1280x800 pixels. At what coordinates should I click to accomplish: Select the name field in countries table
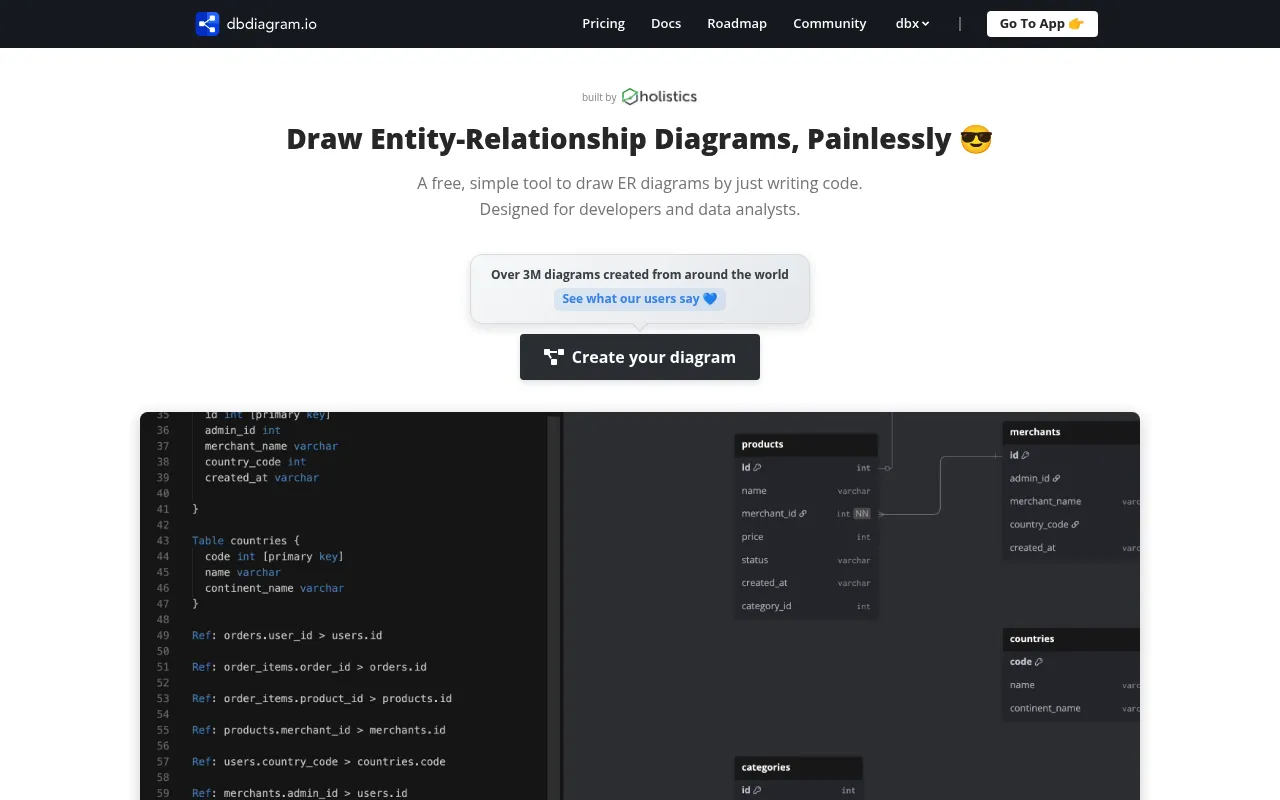click(x=1071, y=685)
